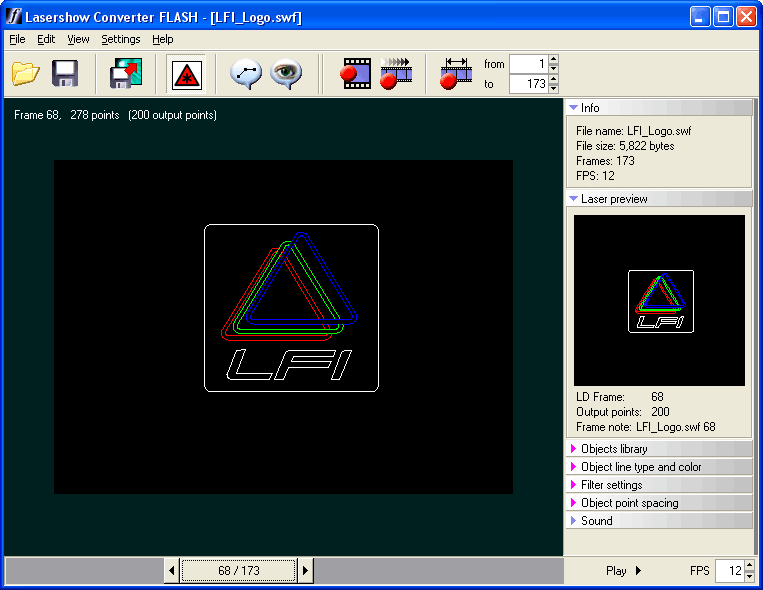Click the 'Frames: 173' text
Image resolution: width=763 pixels, height=590 pixels.
point(605,161)
